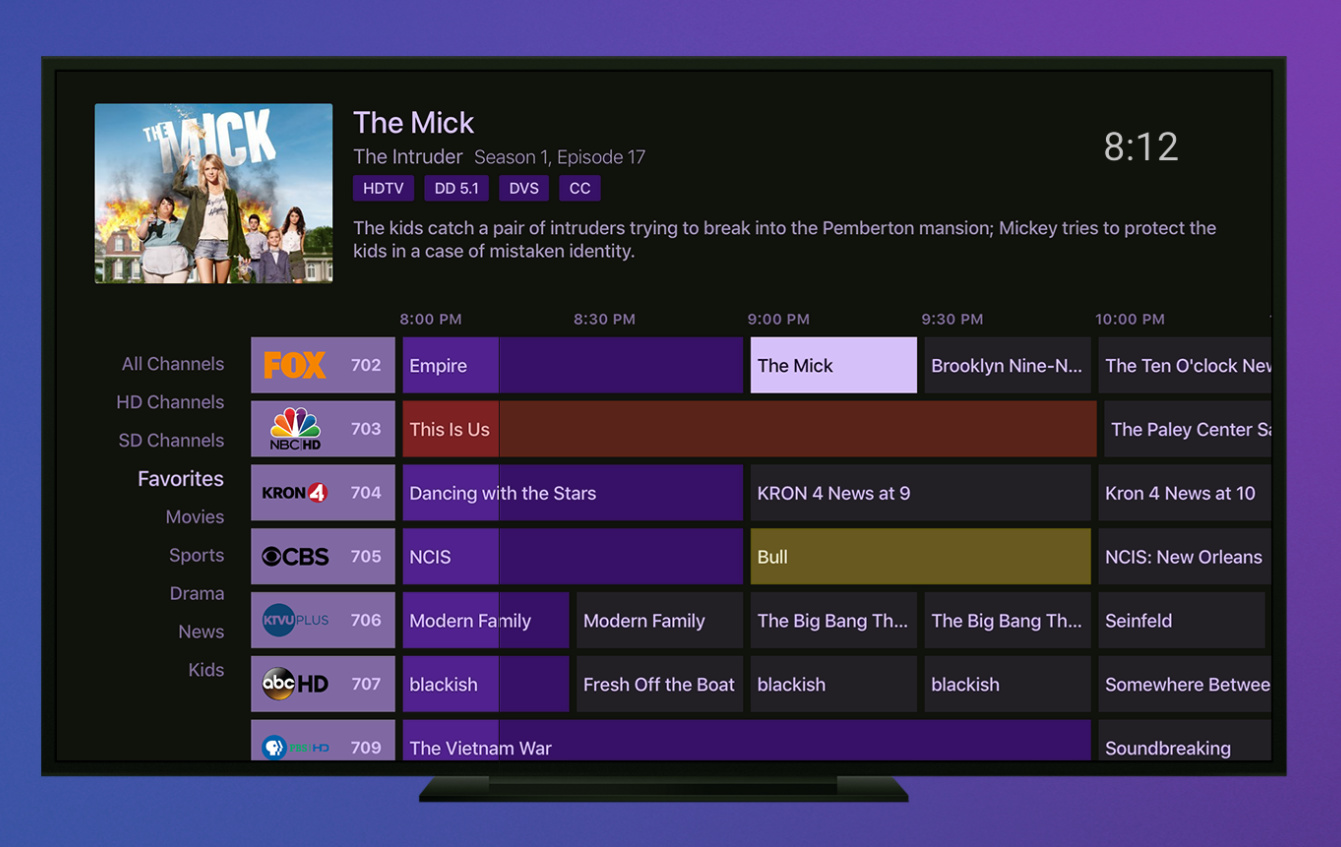Screen dimensions: 1341x847
Task: Open This Is Us on NBC
Action: tap(749, 429)
